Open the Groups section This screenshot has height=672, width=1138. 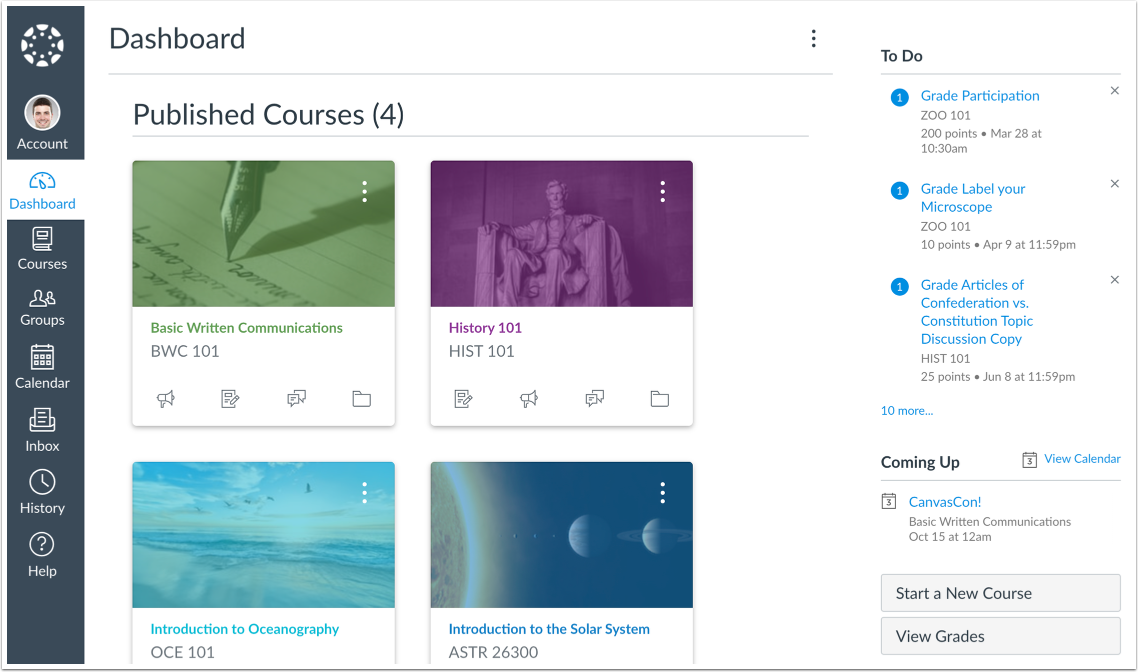(42, 308)
